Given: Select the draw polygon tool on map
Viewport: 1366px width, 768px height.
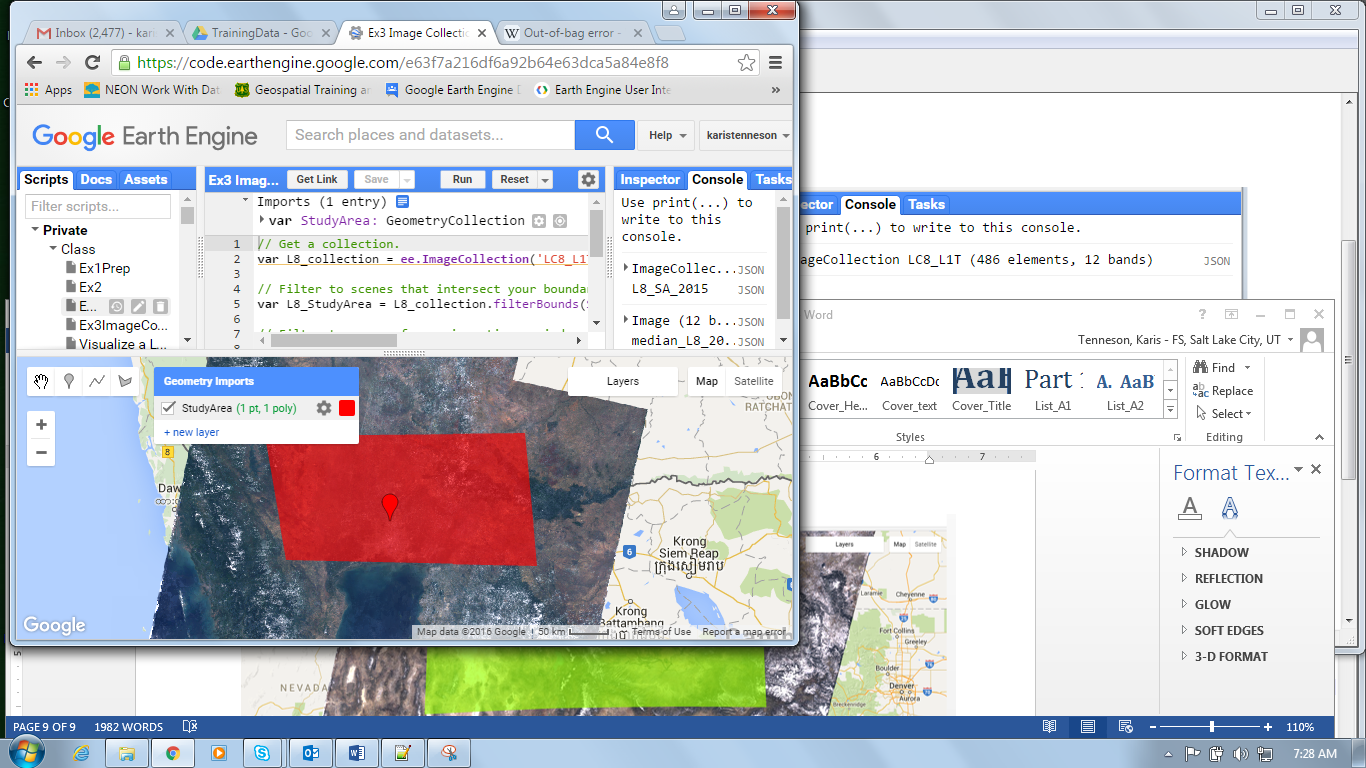Looking at the screenshot, I should (125, 381).
